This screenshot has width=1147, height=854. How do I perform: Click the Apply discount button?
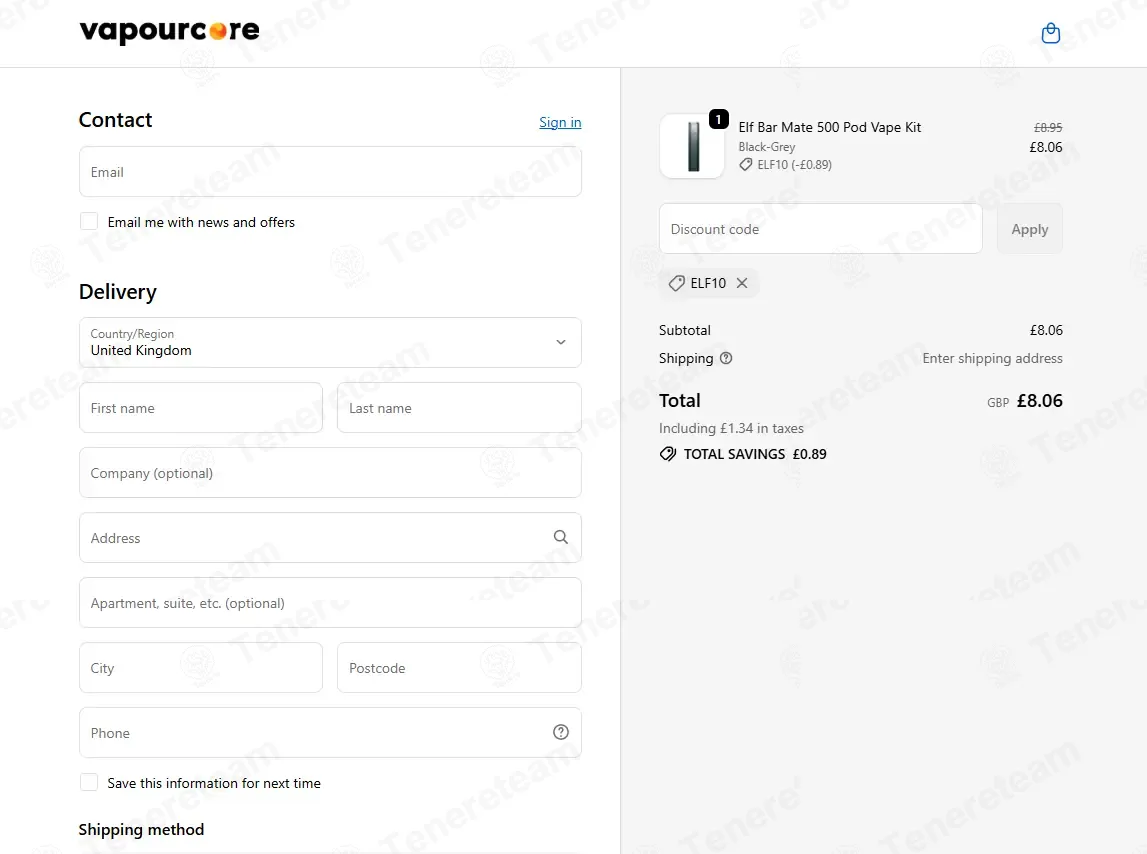tap(1029, 229)
